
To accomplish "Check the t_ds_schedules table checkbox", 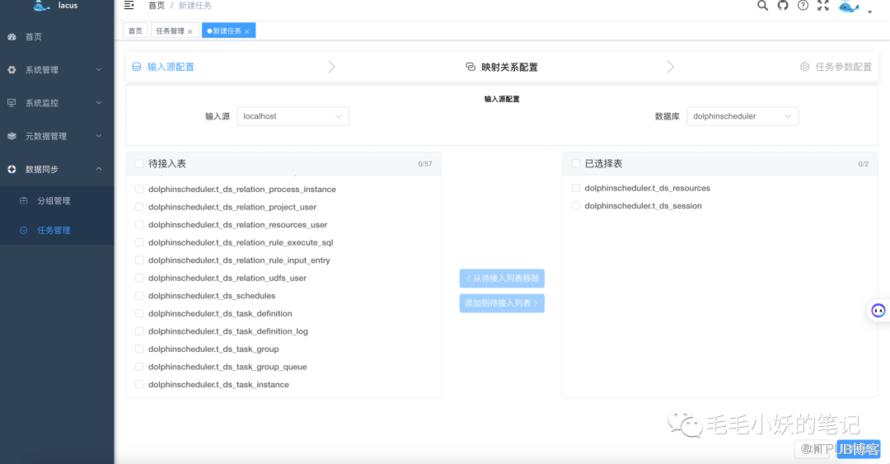I will pos(139,296).
